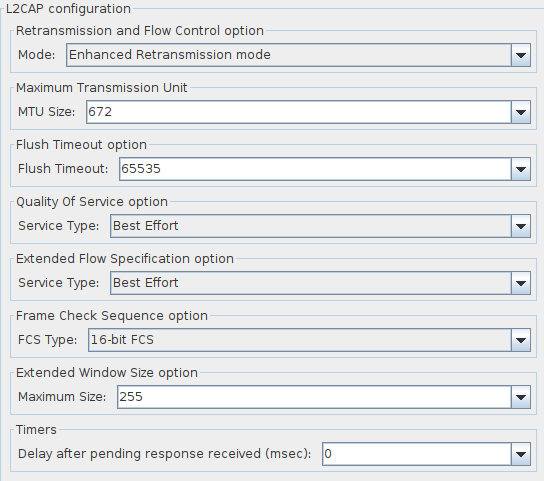Open Extended Flow Specification Service Type arrow
The image size is (544, 481).
(x=520, y=283)
